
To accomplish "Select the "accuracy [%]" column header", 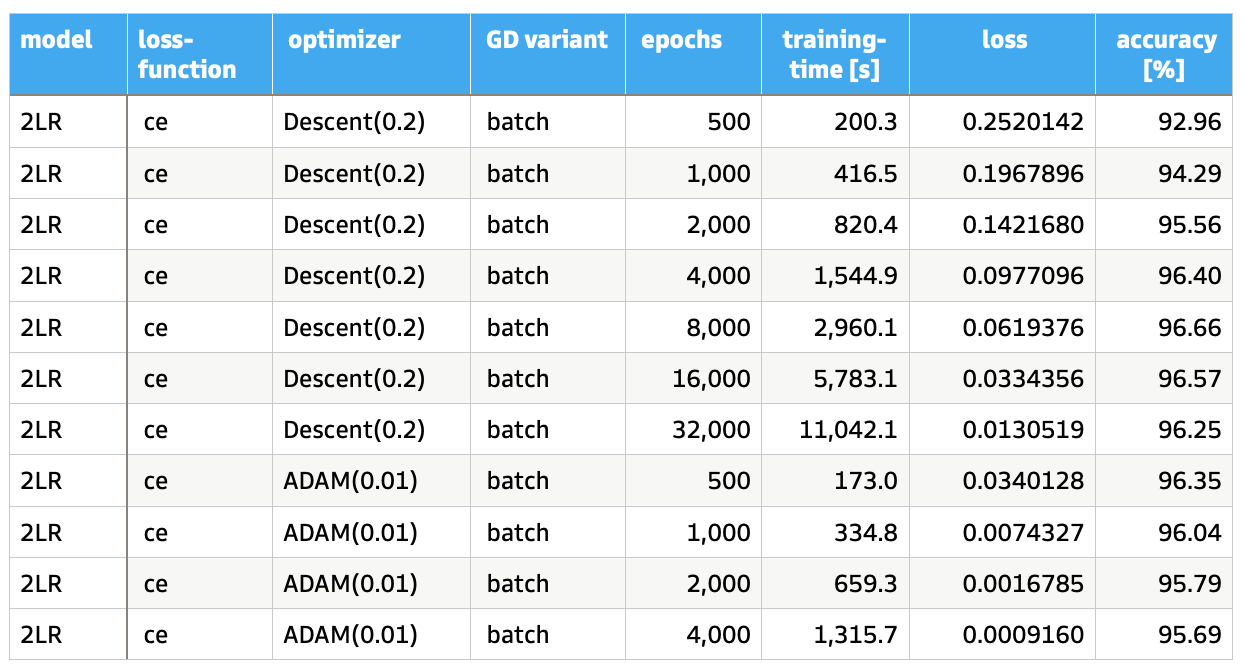I will (1166, 55).
